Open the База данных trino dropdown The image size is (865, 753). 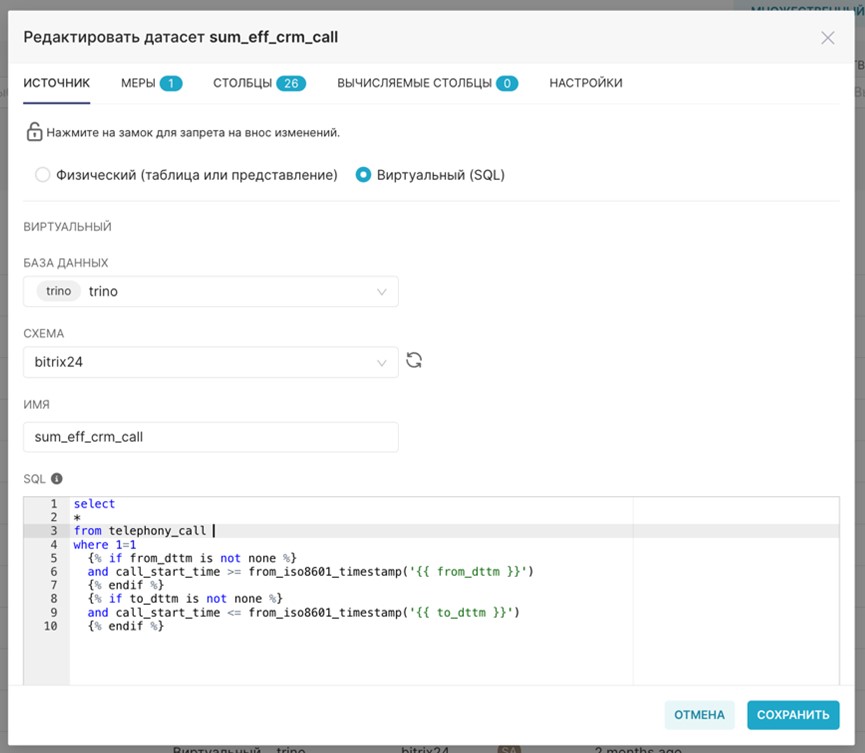point(210,291)
